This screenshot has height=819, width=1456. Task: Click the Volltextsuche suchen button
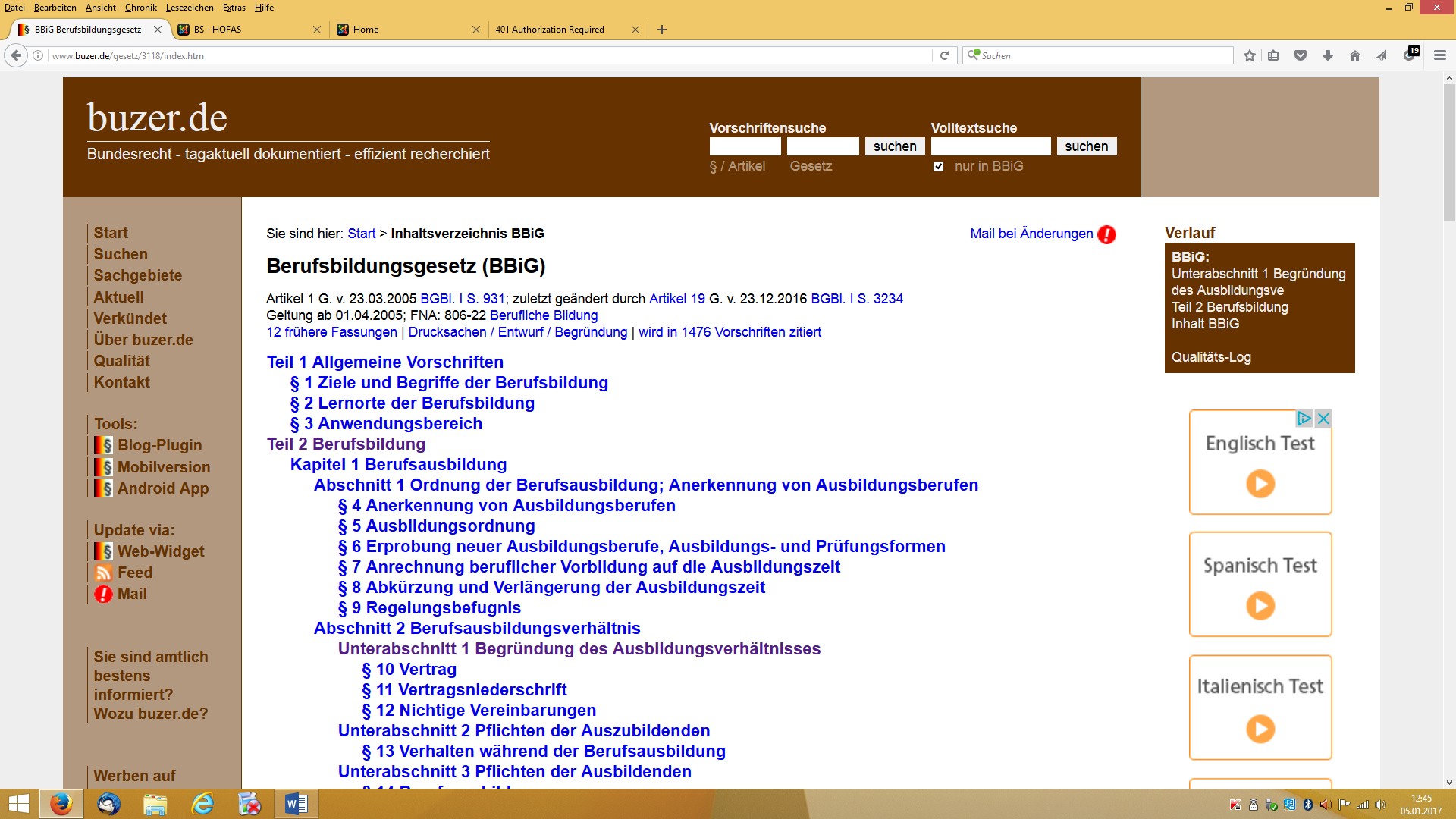[x=1086, y=146]
